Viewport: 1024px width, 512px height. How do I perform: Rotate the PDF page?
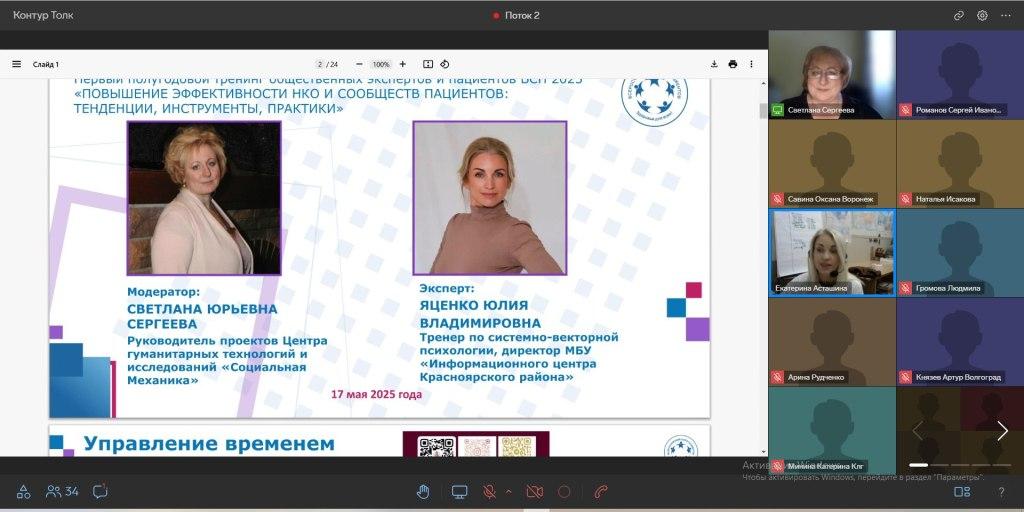[445, 64]
